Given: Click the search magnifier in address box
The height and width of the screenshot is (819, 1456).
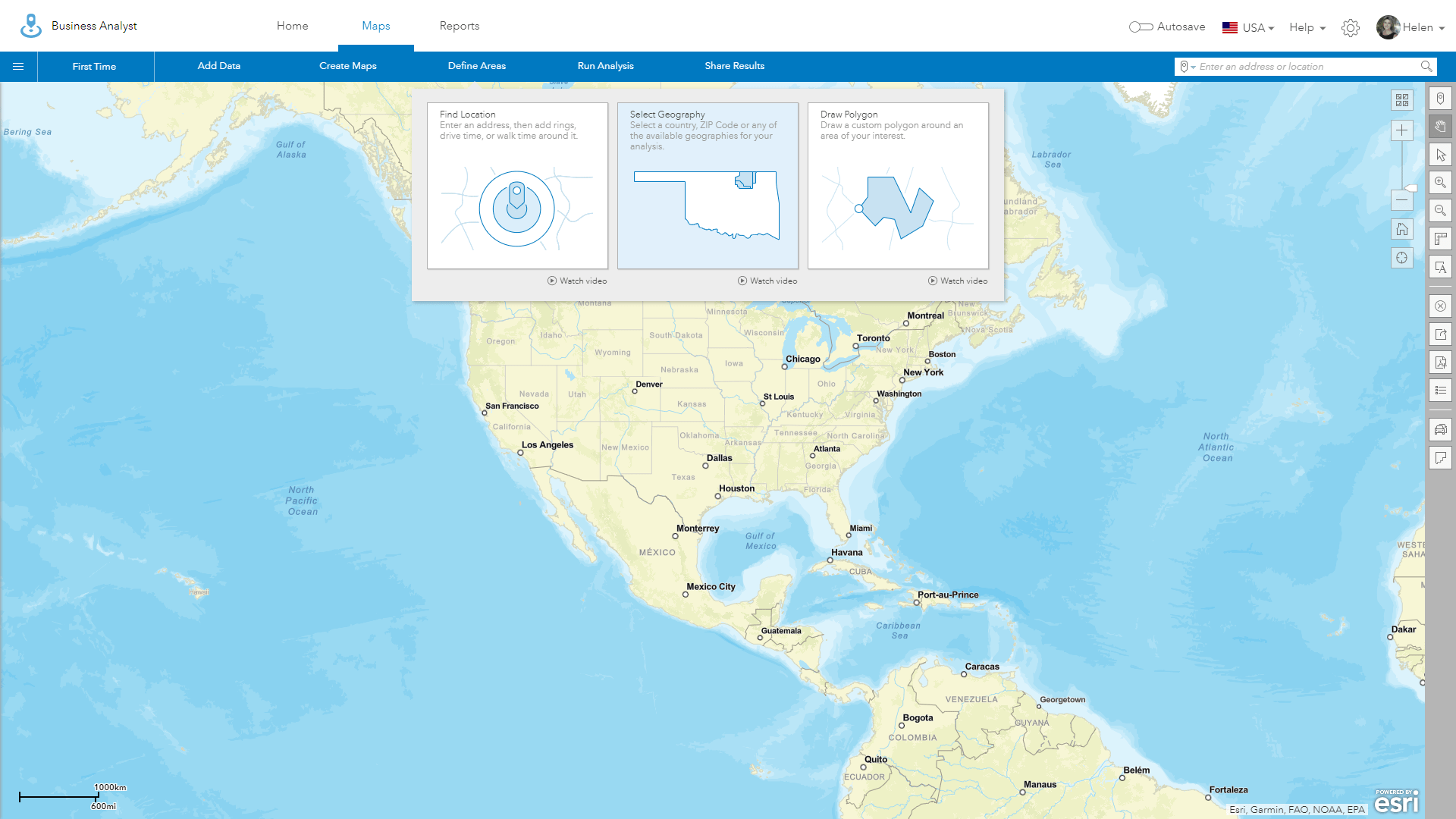Looking at the screenshot, I should coord(1426,67).
